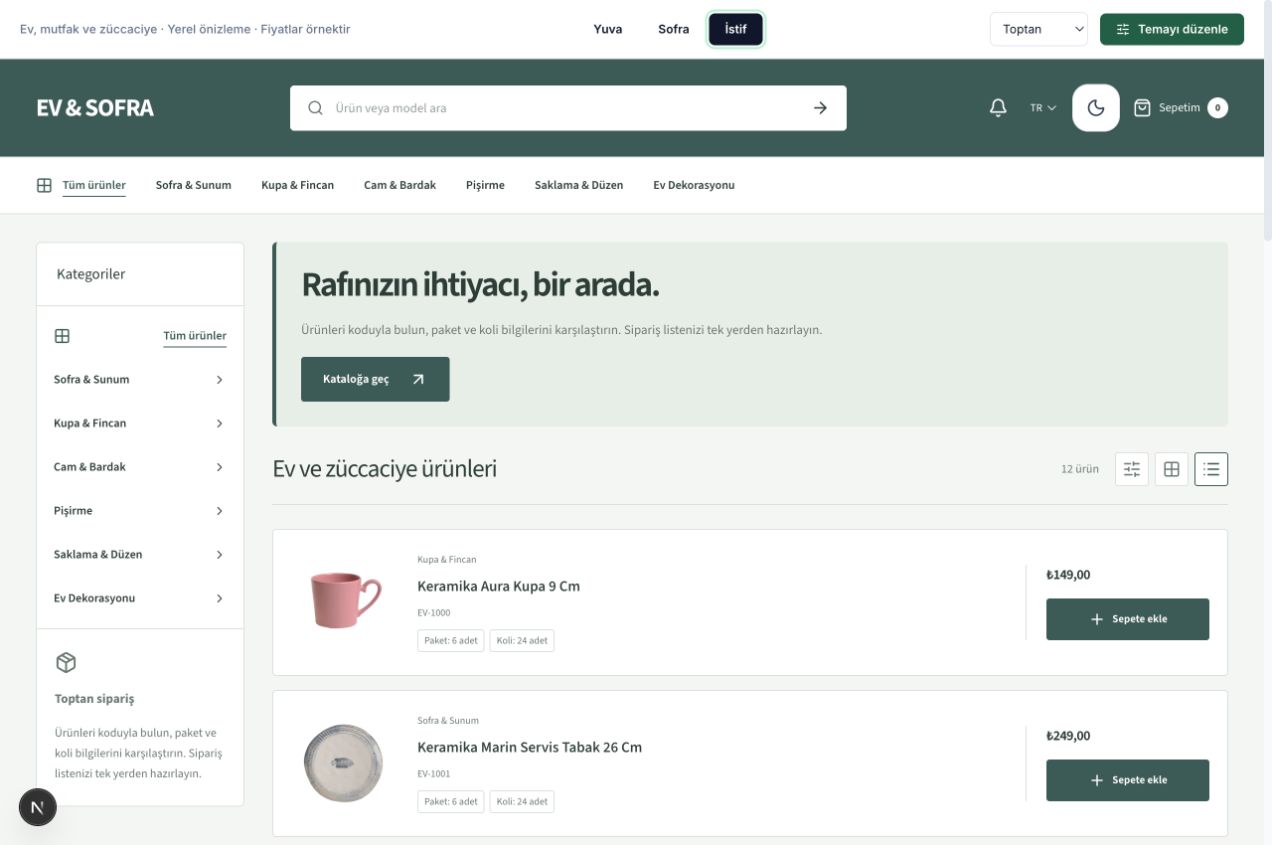Open the Sepetim cart
This screenshot has width=1272, height=845.
click(1180, 108)
